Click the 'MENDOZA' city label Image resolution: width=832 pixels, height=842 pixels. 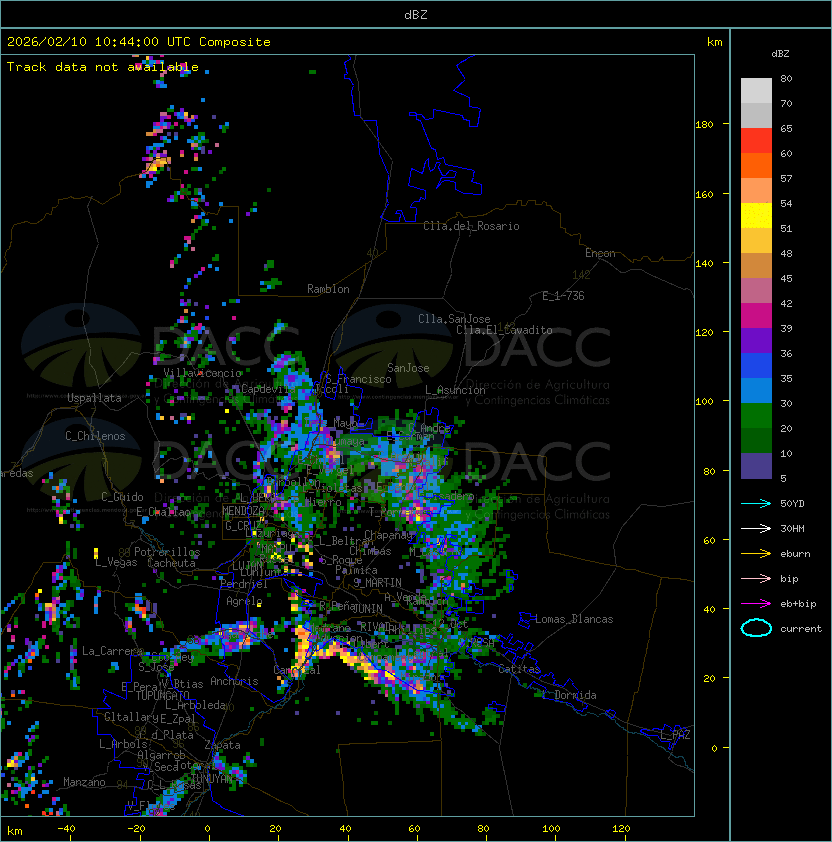tap(243, 511)
